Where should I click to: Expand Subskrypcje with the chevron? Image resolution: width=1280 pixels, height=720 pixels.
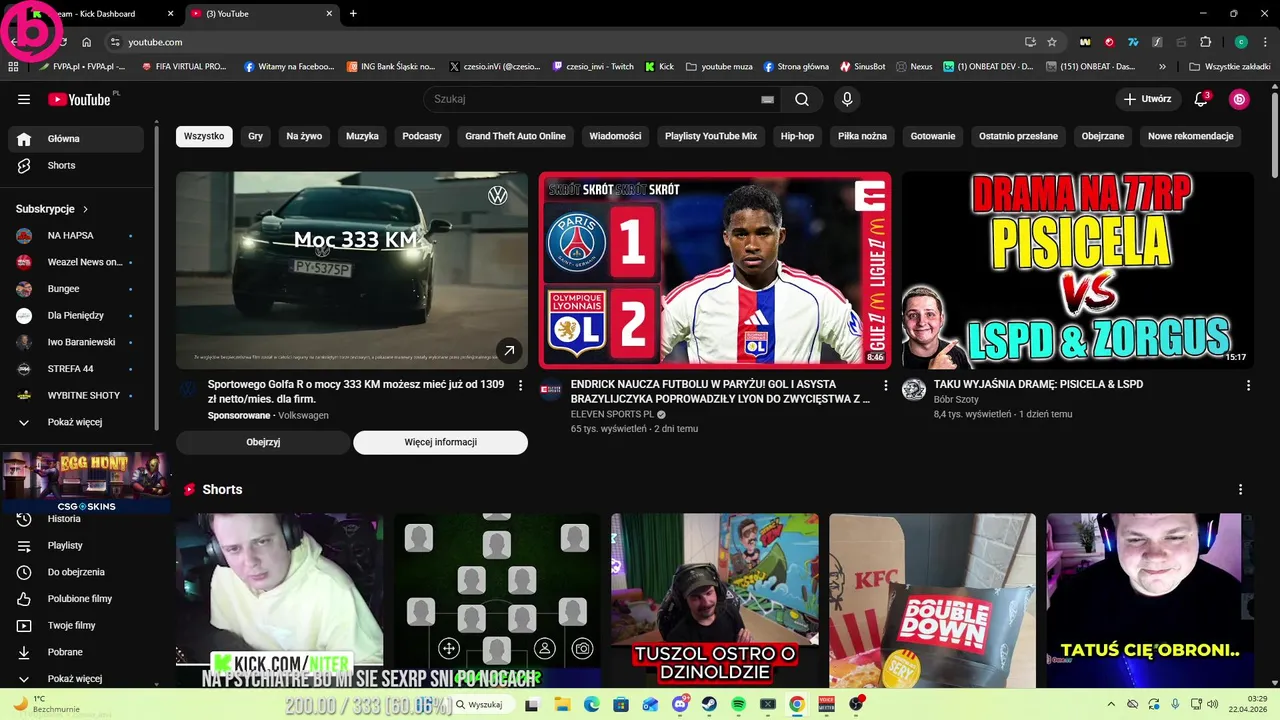(x=85, y=209)
